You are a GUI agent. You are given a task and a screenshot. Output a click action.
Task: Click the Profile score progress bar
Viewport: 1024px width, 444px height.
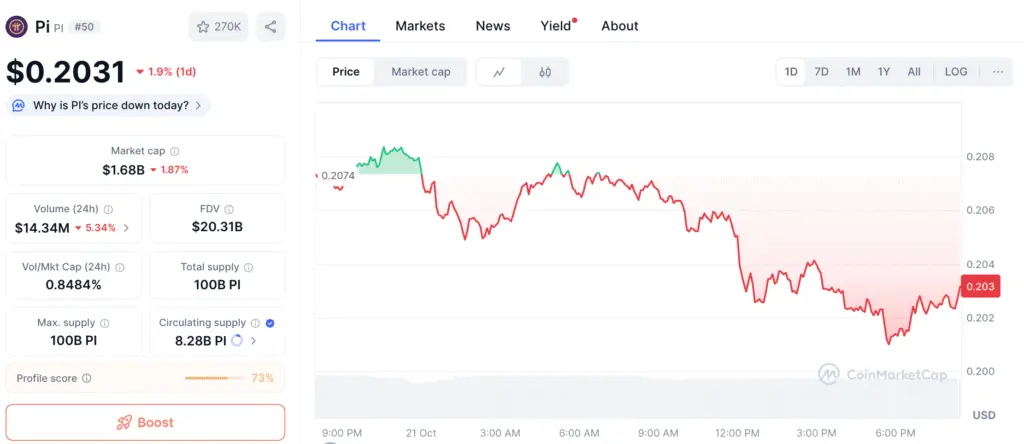tap(215, 378)
